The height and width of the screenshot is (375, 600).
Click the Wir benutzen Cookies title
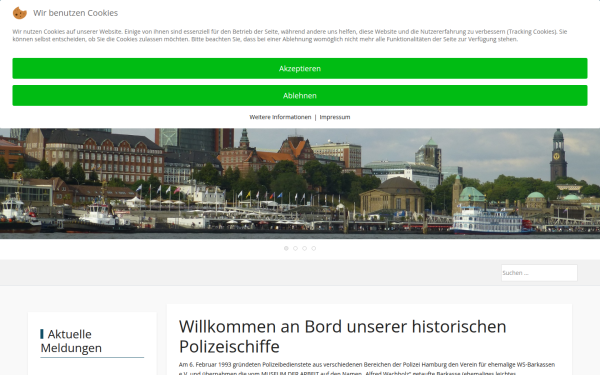click(x=75, y=13)
